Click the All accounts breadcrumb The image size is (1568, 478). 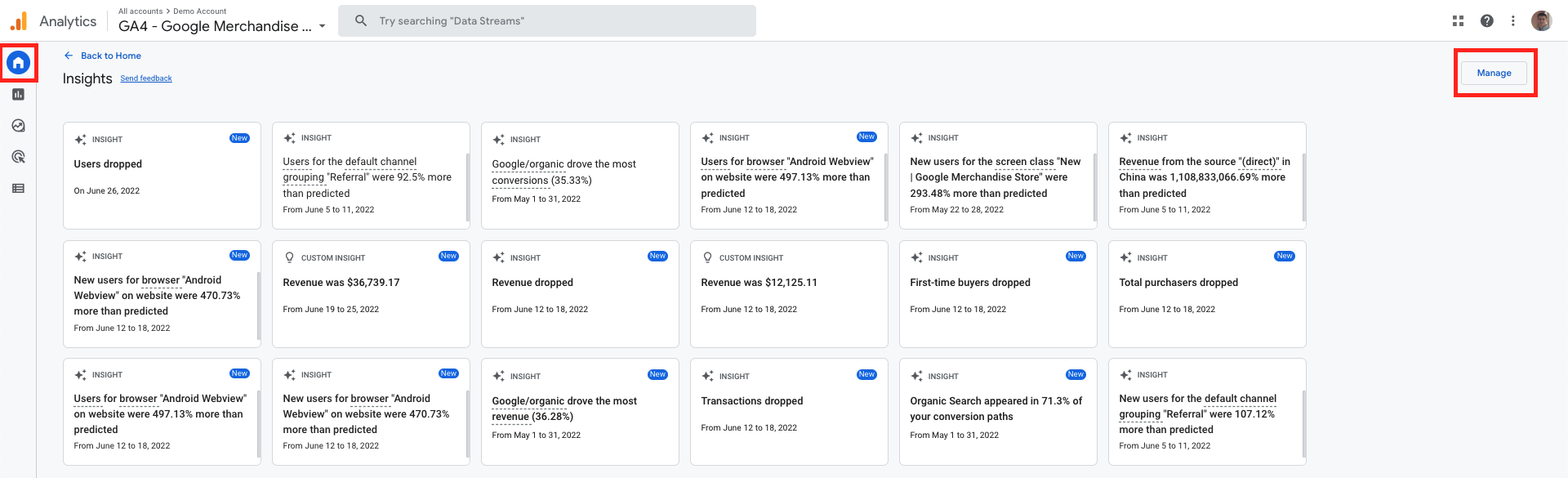pos(140,11)
